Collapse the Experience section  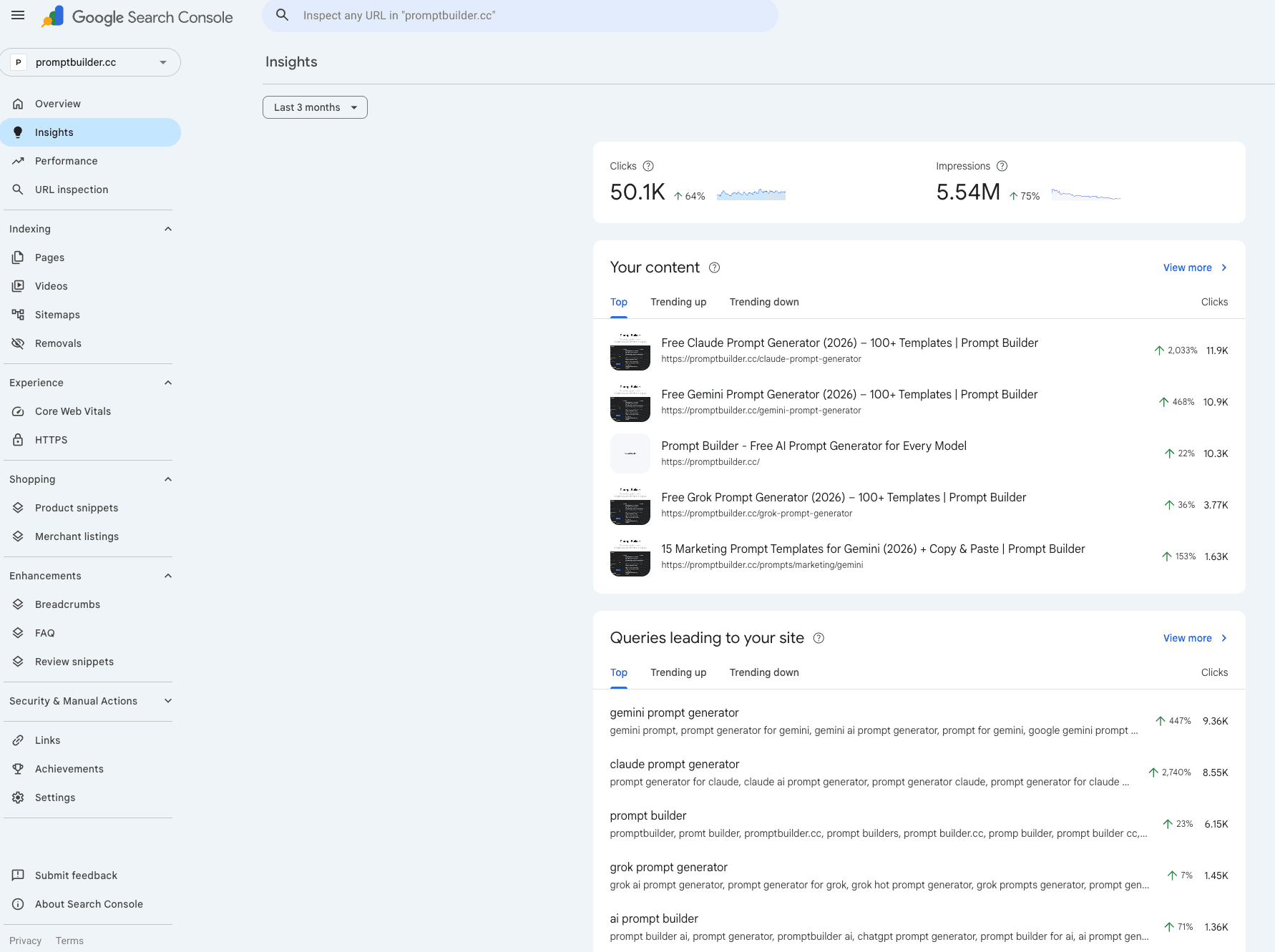(x=168, y=383)
